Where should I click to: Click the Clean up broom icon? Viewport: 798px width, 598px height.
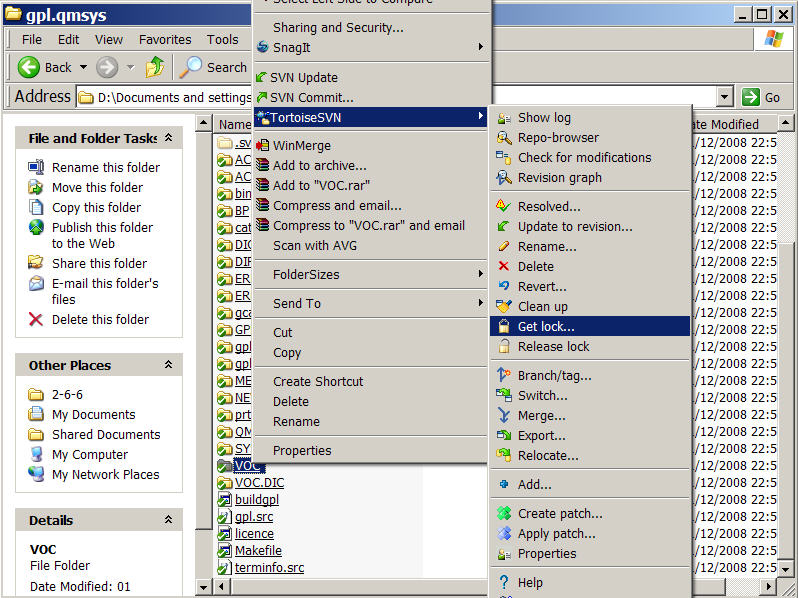coord(504,307)
